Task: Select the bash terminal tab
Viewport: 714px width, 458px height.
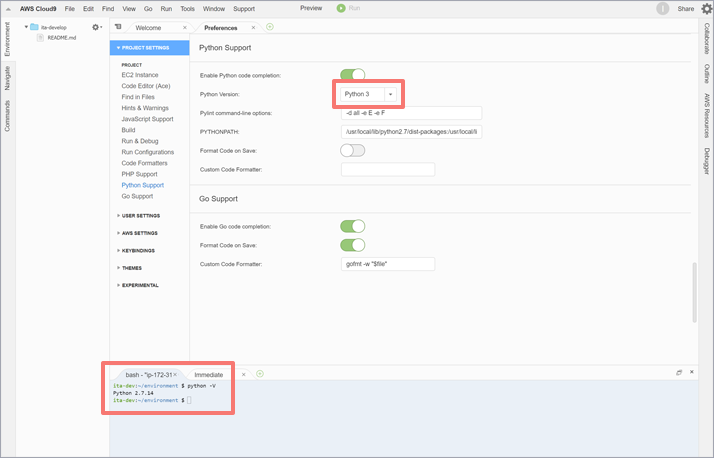Action: tap(148, 375)
